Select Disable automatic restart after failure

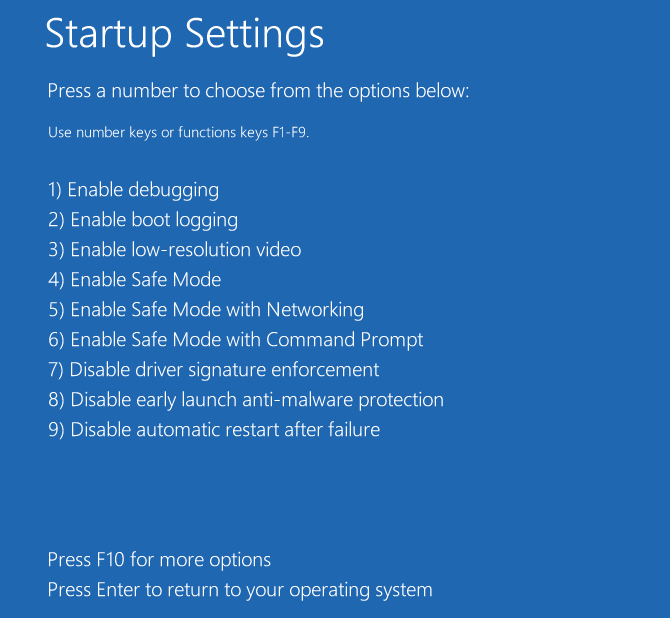coord(213,430)
